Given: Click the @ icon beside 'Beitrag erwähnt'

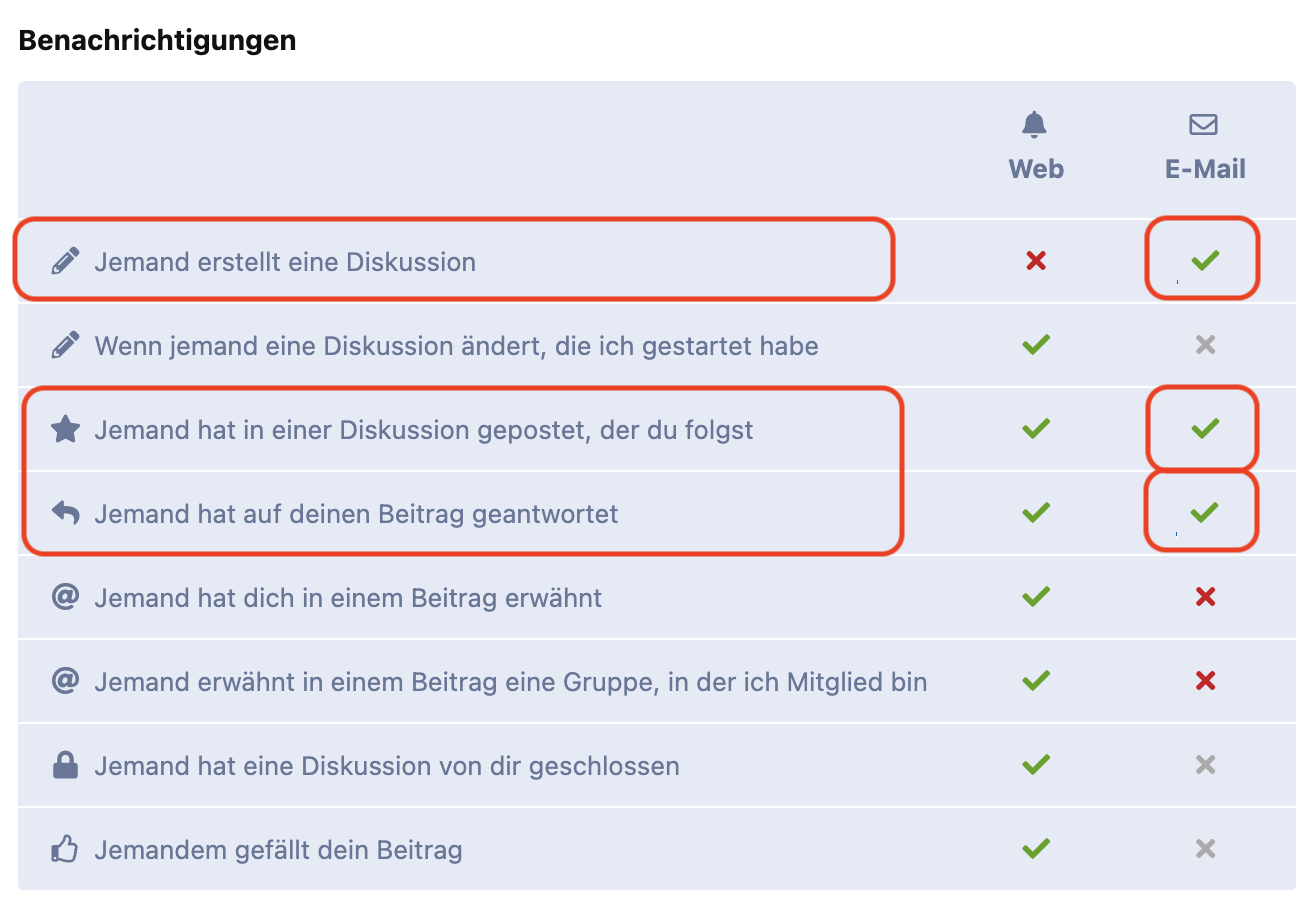Looking at the screenshot, I should pos(65,598).
